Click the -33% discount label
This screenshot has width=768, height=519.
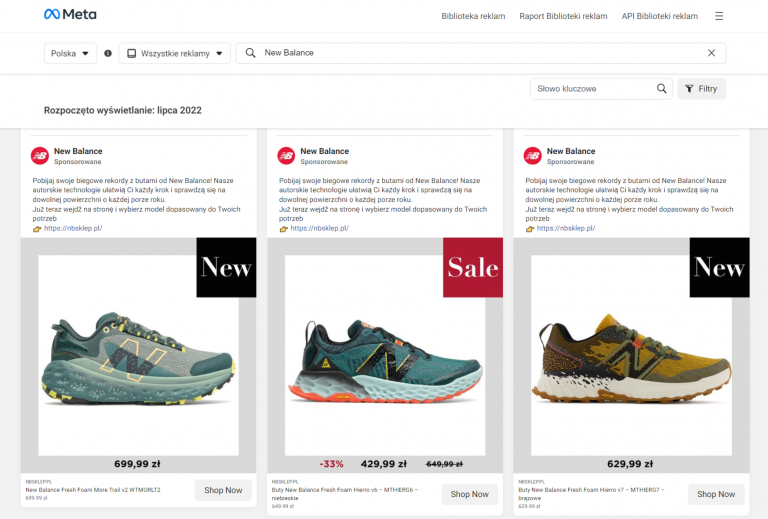(x=331, y=464)
